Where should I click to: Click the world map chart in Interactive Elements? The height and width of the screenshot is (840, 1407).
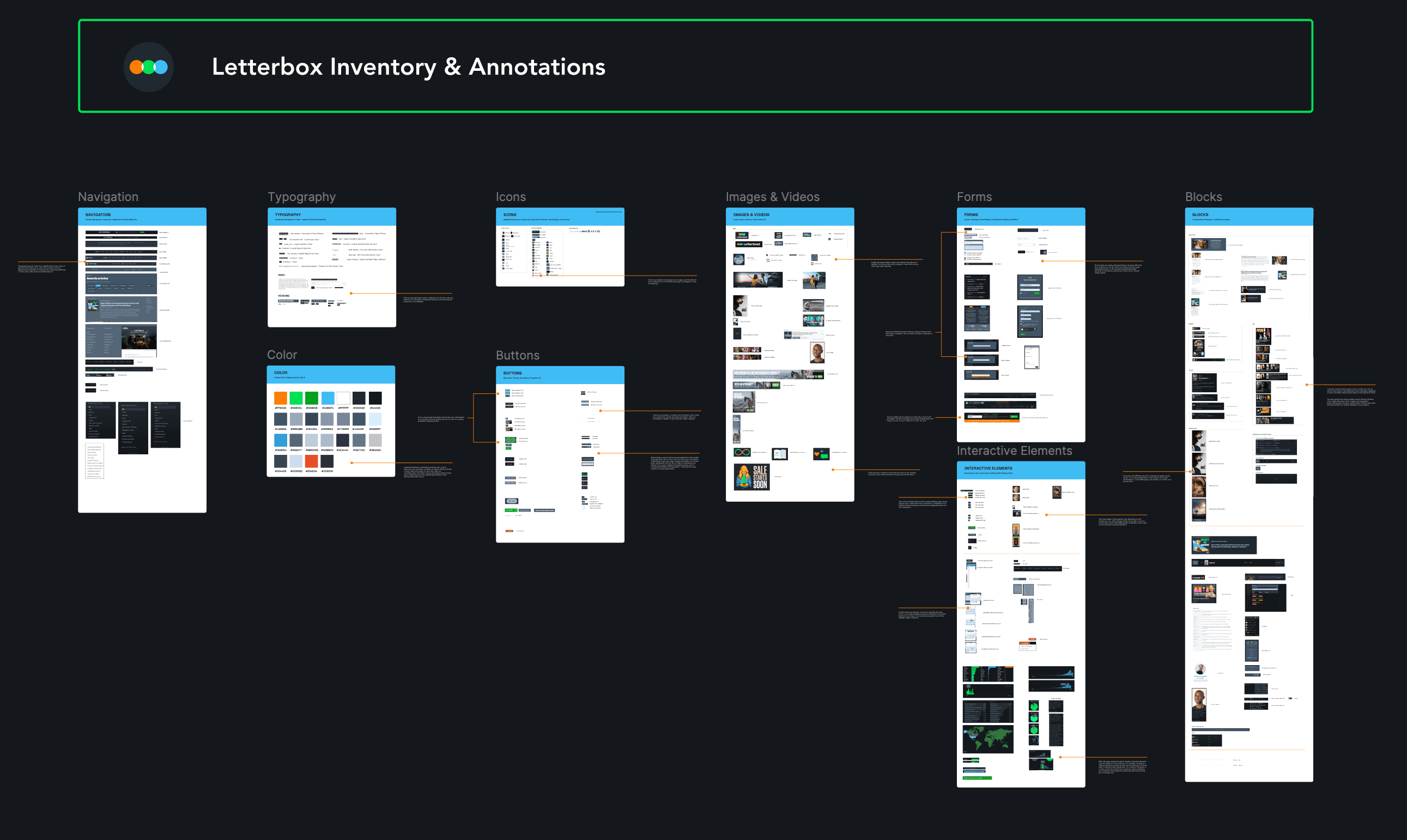[x=987, y=739]
